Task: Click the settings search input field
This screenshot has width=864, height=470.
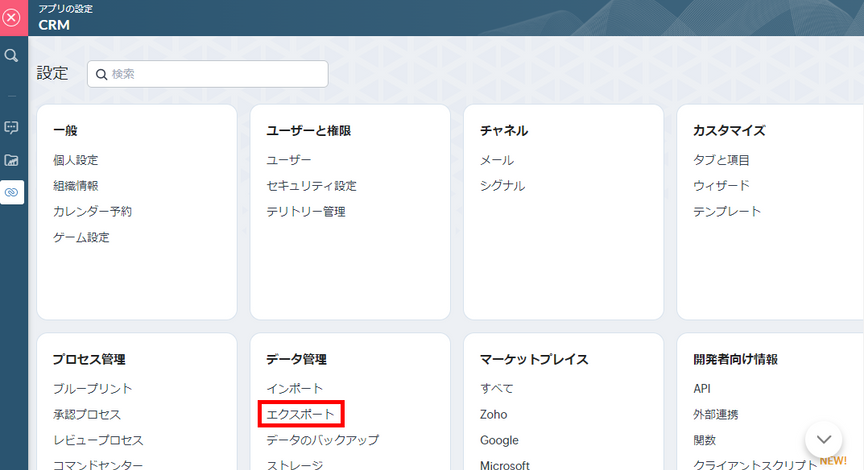Action: click(208, 74)
